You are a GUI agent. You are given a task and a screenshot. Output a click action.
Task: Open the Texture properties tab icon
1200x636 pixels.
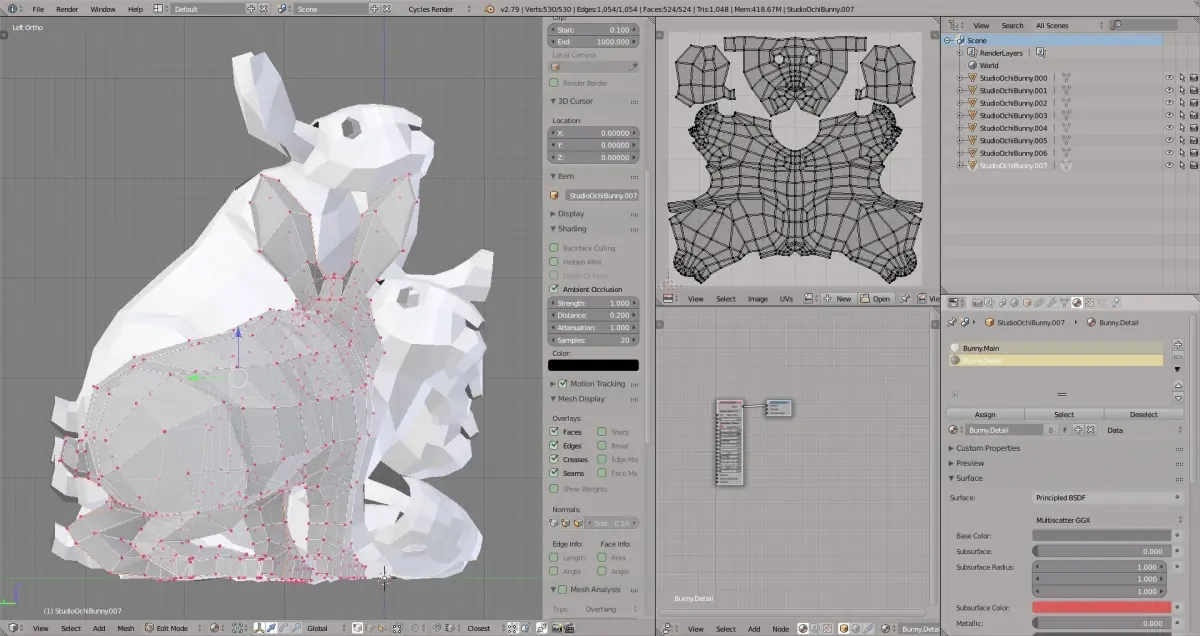[x=1089, y=303]
